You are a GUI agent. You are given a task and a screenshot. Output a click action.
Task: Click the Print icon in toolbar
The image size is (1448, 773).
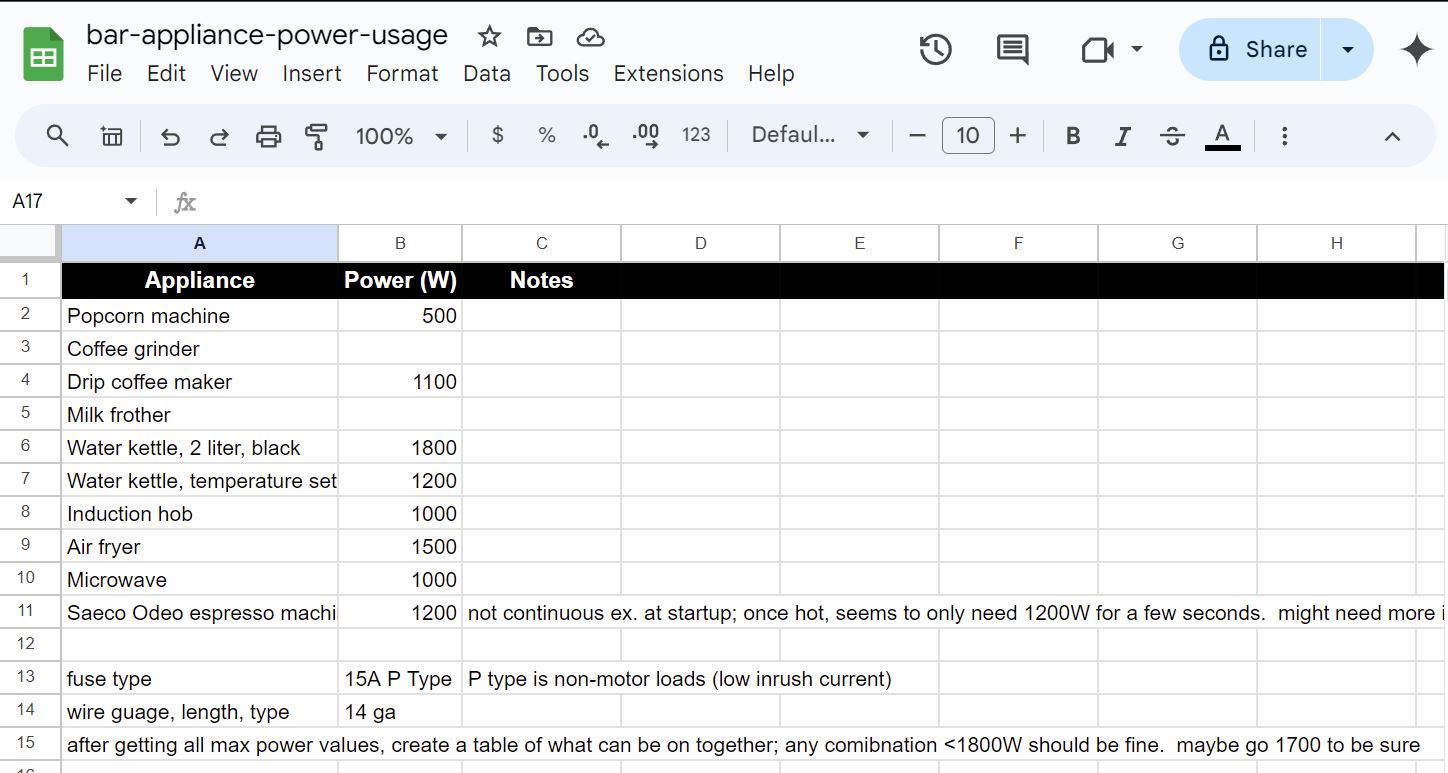[268, 136]
